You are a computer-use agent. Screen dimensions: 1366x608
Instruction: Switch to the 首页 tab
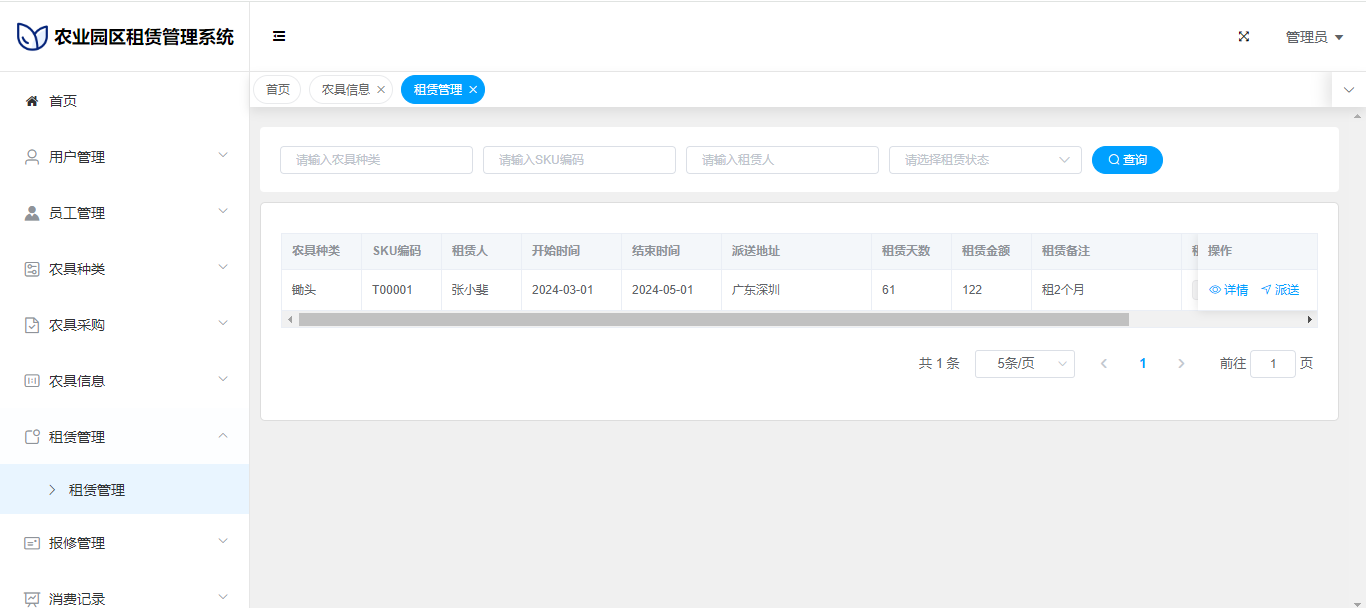(x=277, y=90)
